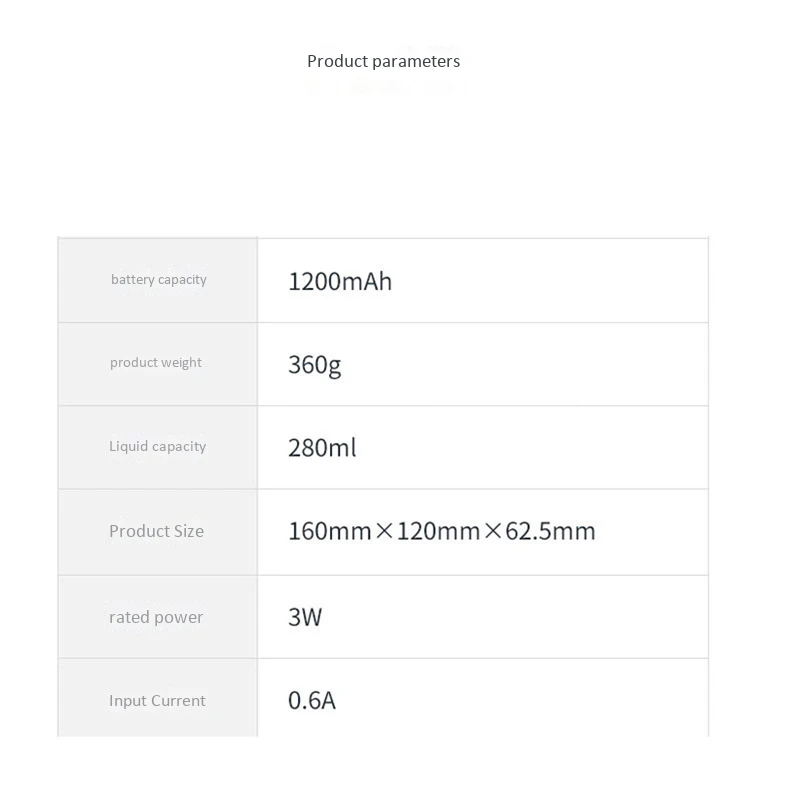Select the "product weight" label
Viewport: 800px width, 800px height.
(x=155, y=363)
